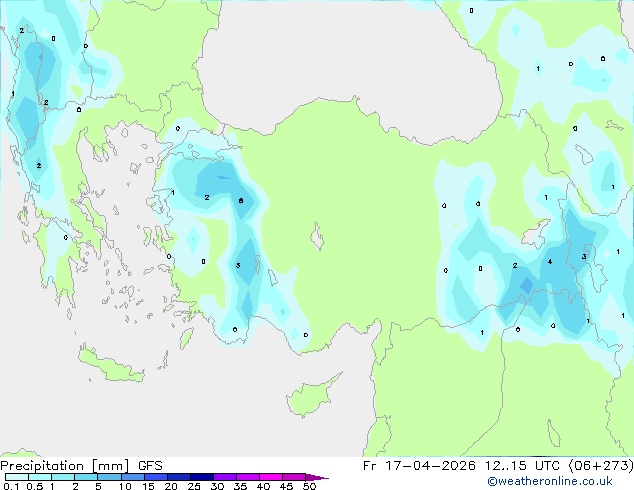Click the '15' legend scale label

click(x=148, y=486)
